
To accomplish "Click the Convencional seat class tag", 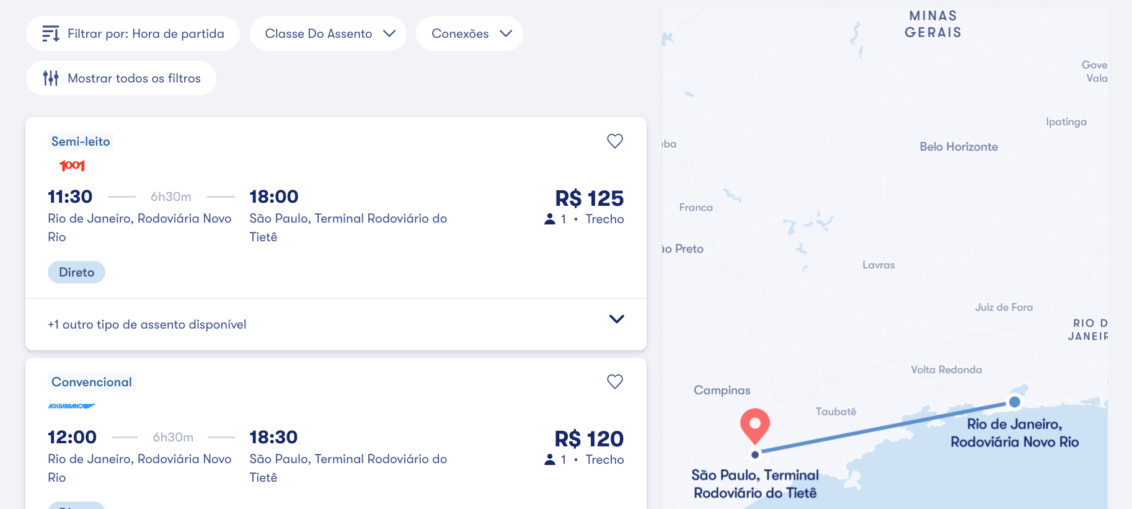I will click(92, 382).
